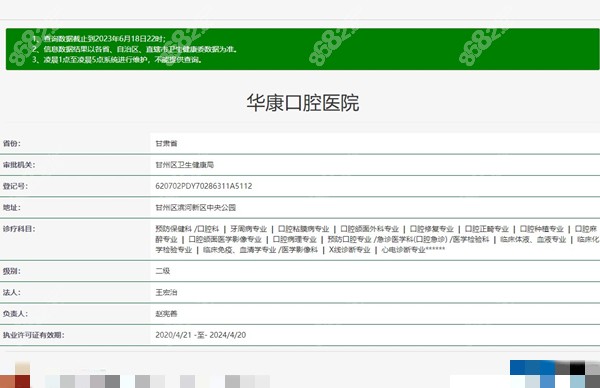Click the 级别: label

tap(12, 271)
